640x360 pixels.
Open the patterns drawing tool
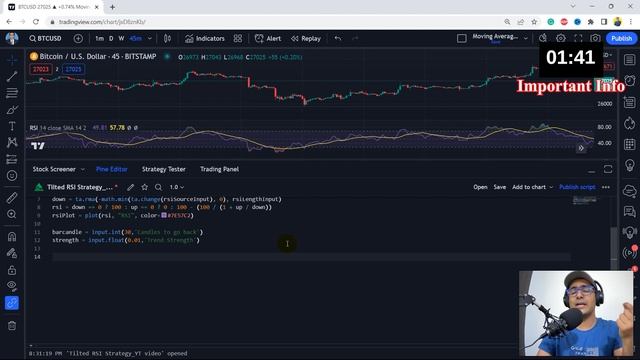tap(12, 142)
